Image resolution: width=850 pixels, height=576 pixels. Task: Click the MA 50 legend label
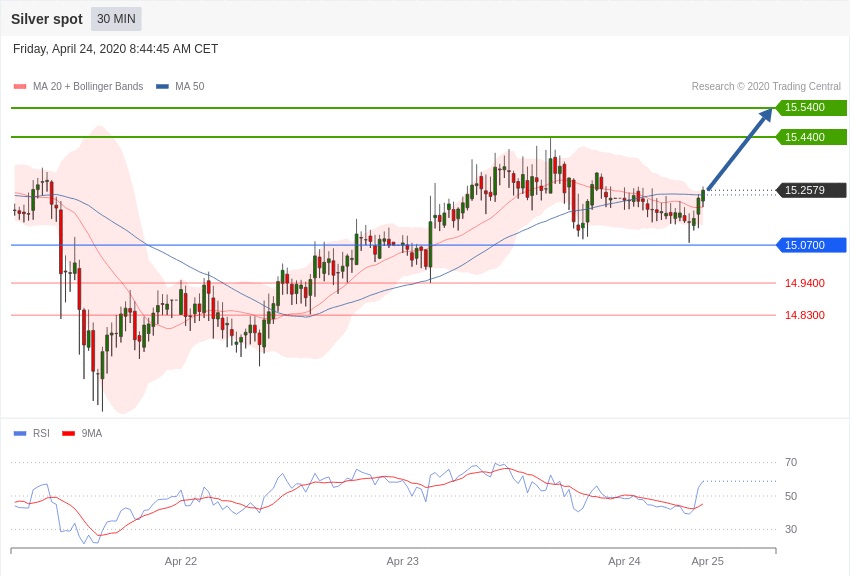pyautogui.click(x=189, y=86)
